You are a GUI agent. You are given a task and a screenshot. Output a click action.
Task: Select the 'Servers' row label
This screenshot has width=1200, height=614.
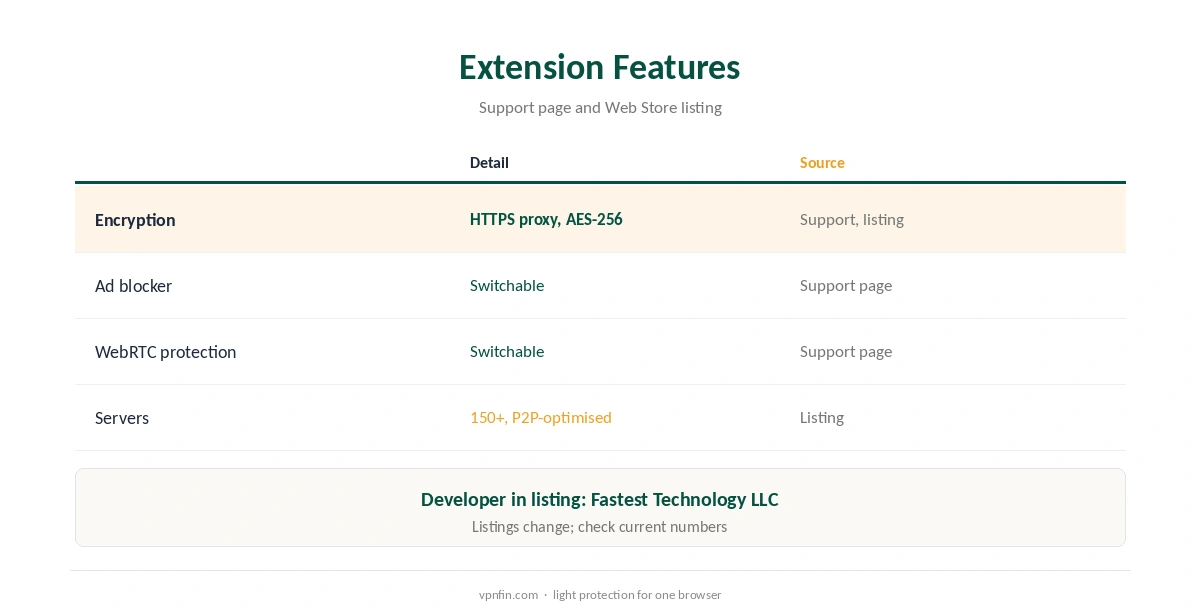coord(122,418)
